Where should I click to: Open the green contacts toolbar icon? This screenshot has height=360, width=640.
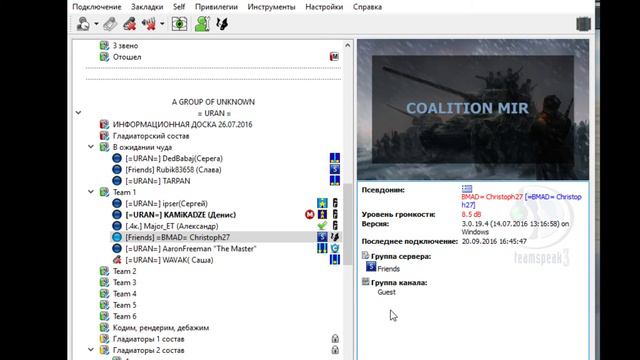(202, 24)
